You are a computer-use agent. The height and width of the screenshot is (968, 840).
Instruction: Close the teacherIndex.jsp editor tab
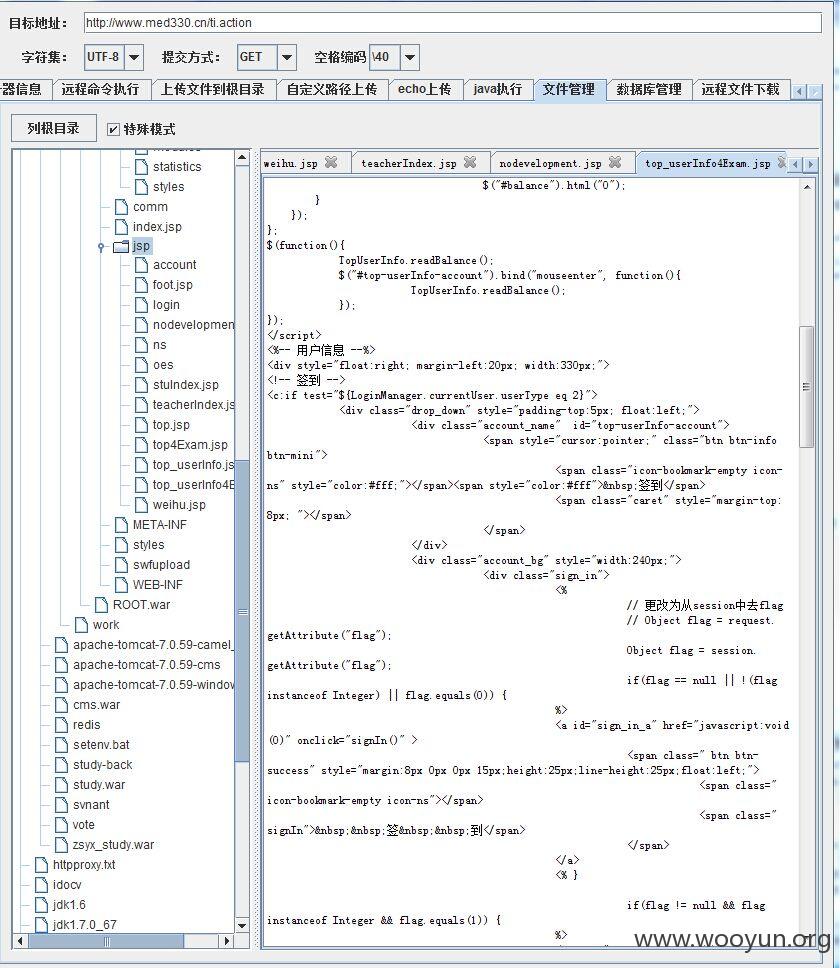click(470, 162)
